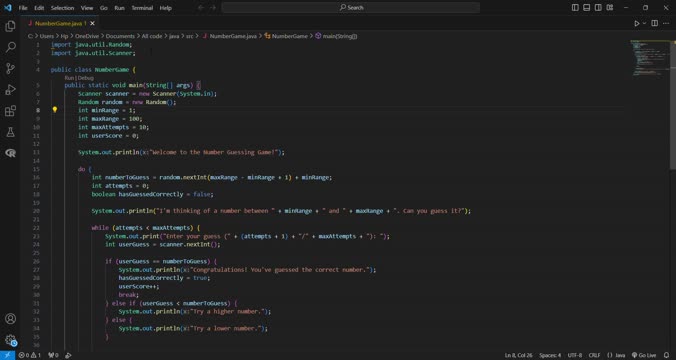Image resolution: width=676 pixels, height=360 pixels.
Task: Open problems errors and warnings indicator
Action: (x=30, y=355)
